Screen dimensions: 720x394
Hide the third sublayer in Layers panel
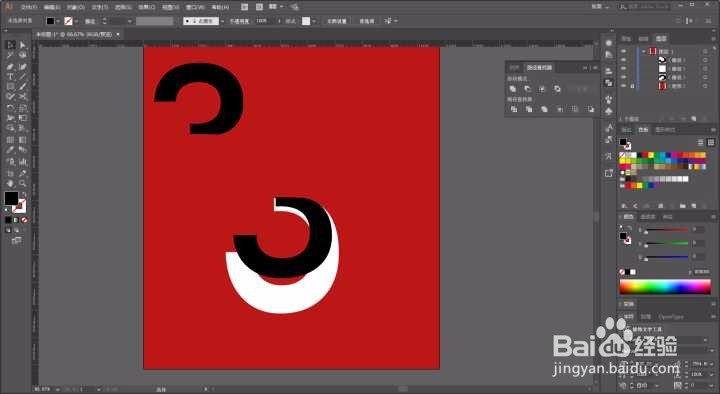623,77
